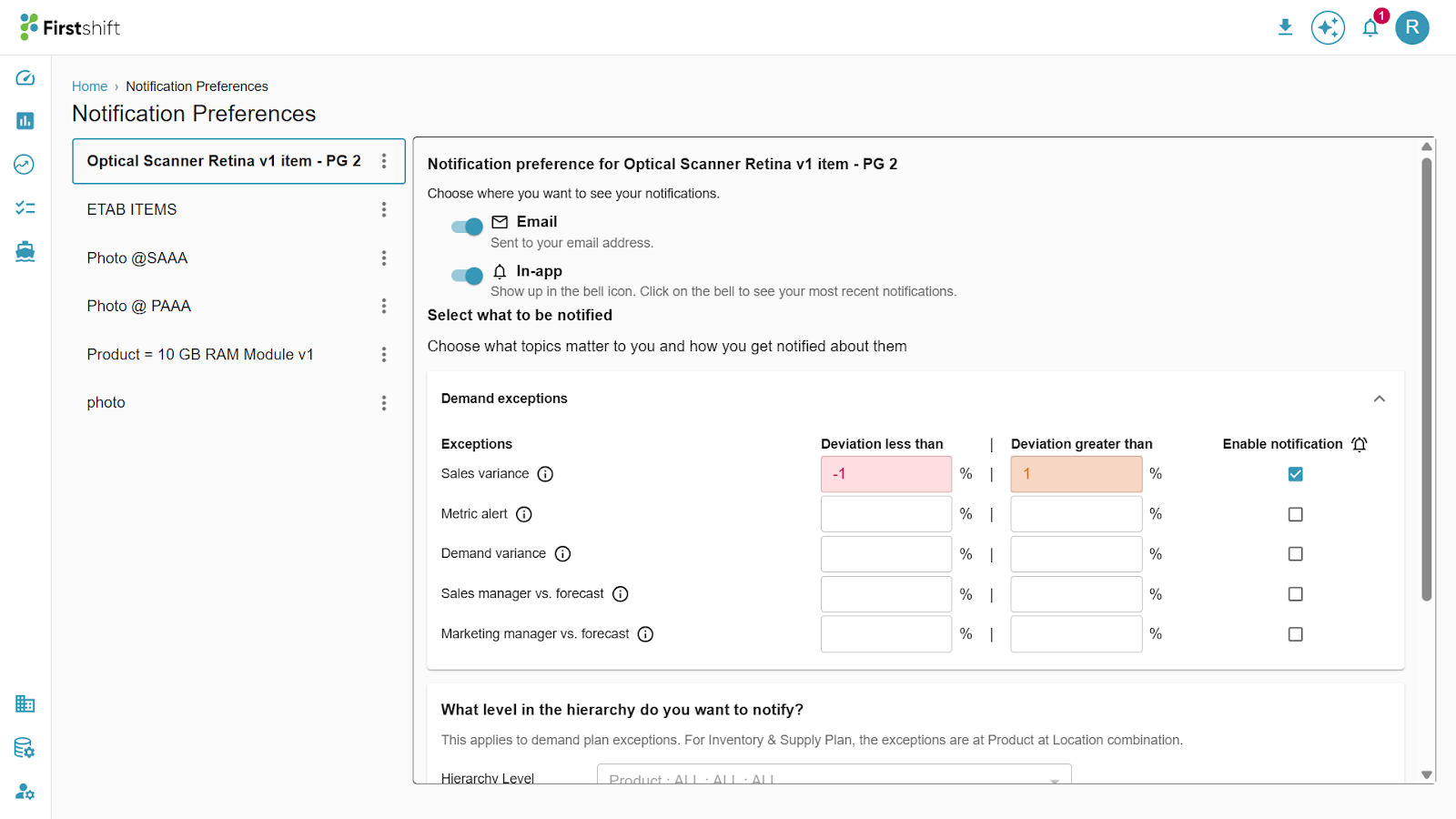Click Sales variance deviation greater than field

[1077, 474]
